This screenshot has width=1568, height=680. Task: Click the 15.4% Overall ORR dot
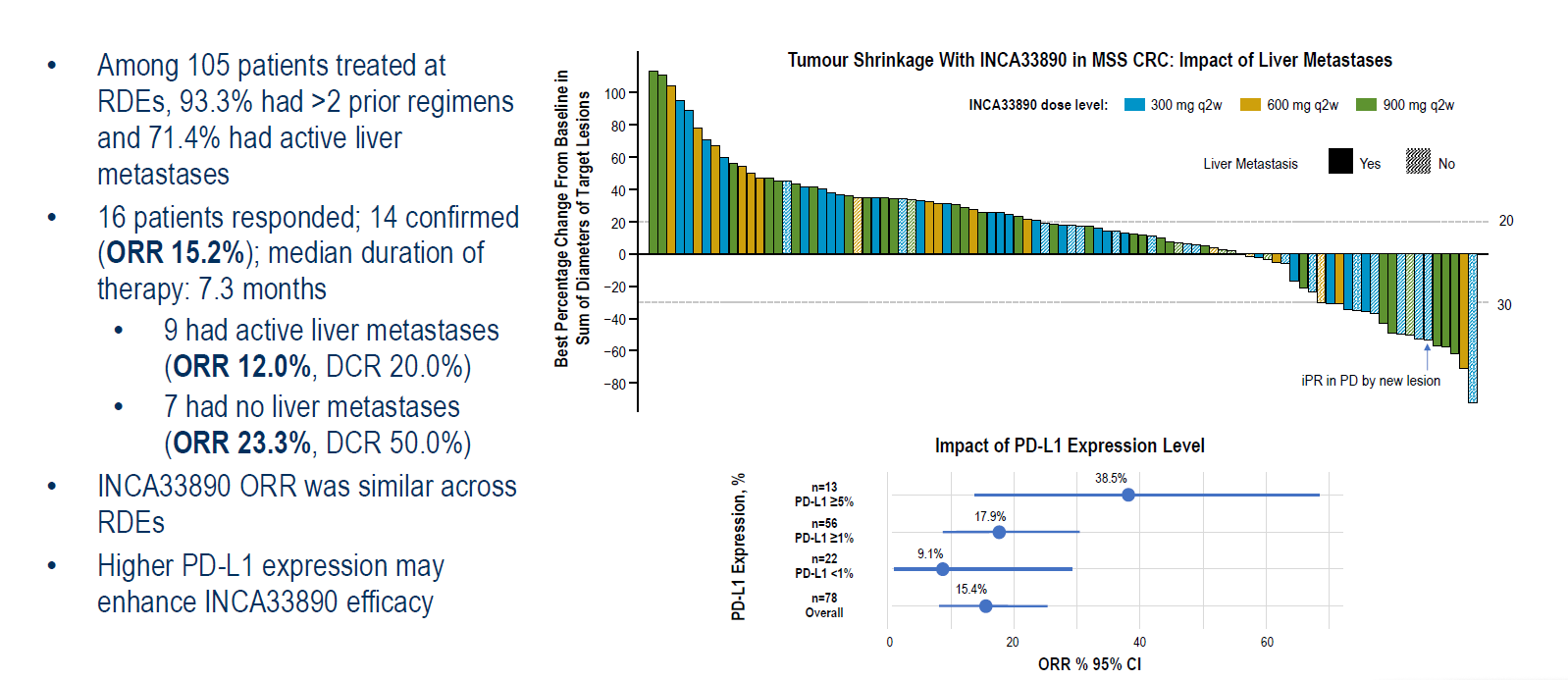pos(985,606)
